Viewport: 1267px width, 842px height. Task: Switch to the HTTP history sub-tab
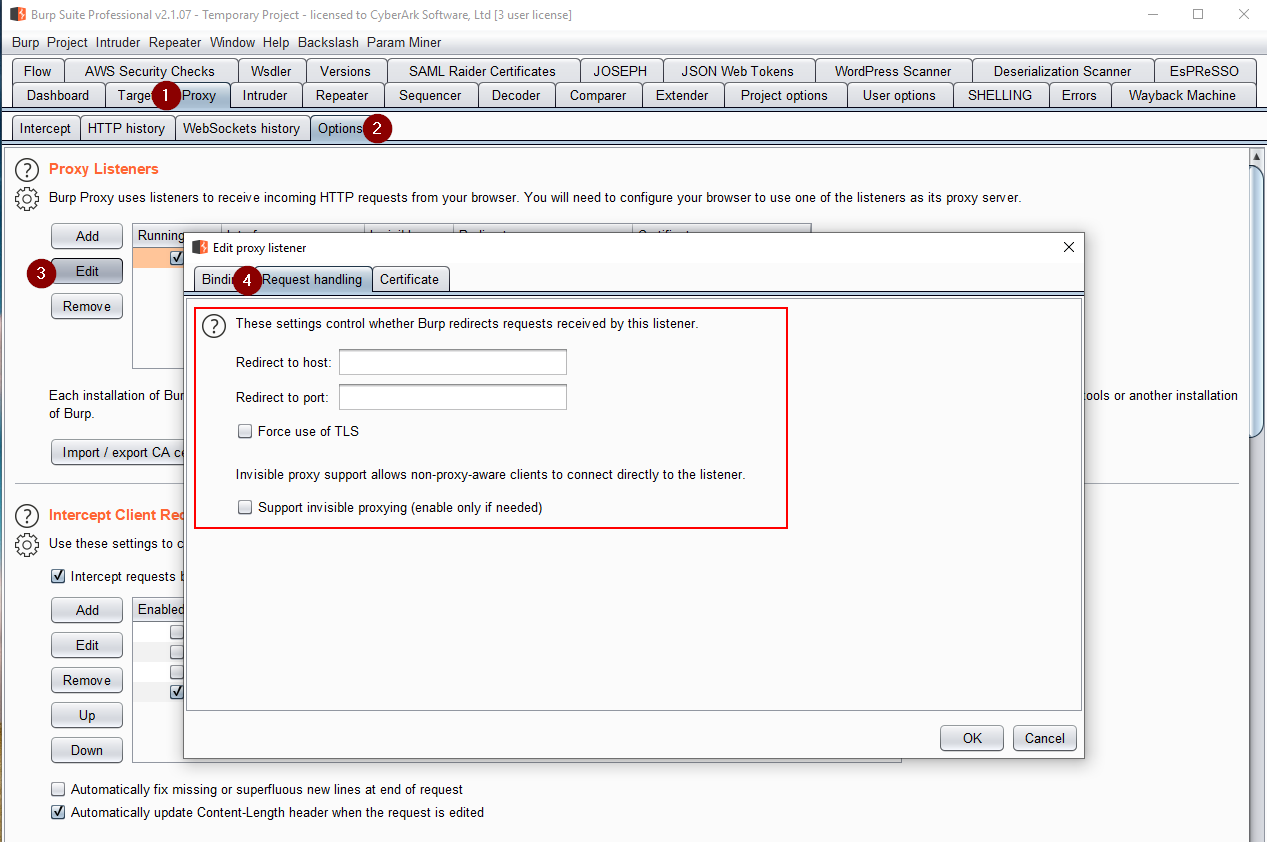tap(126, 128)
